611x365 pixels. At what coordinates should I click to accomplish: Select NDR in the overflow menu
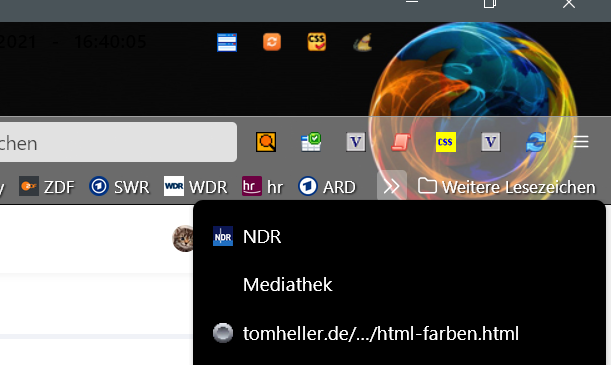pos(399,236)
